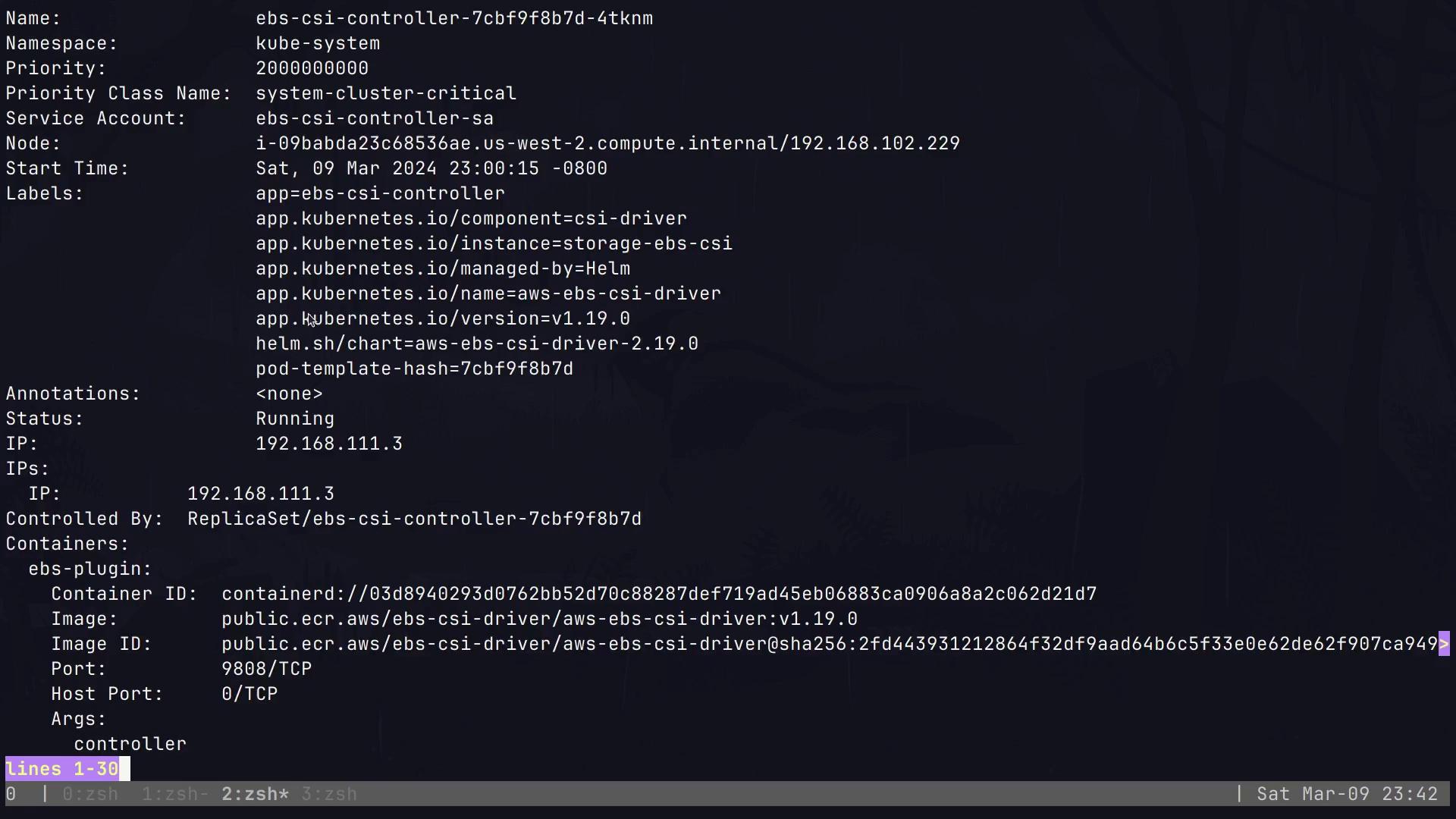The width and height of the screenshot is (1456, 819).
Task: Click the system-cluster-critical priority class value
Action: click(385, 93)
